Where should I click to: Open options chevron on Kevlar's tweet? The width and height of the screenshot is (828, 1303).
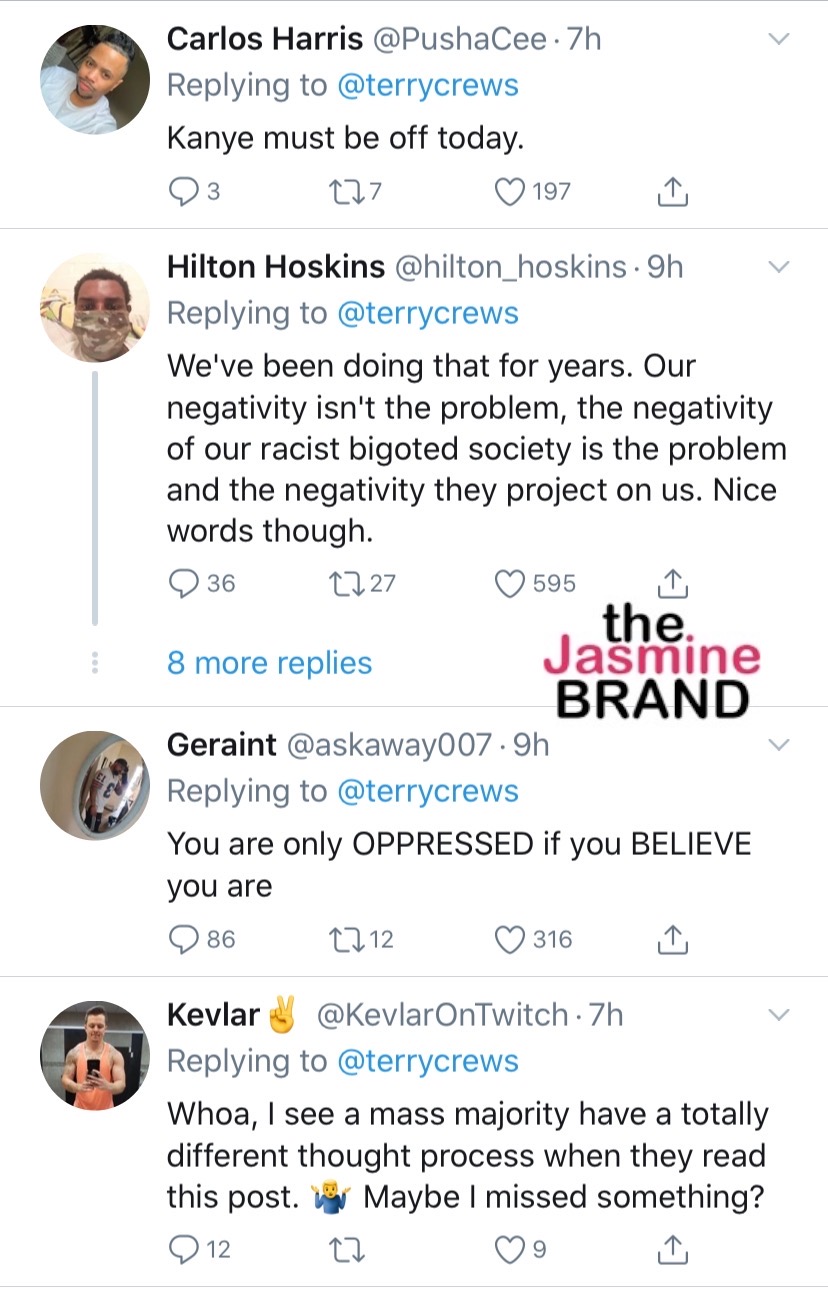(779, 1016)
